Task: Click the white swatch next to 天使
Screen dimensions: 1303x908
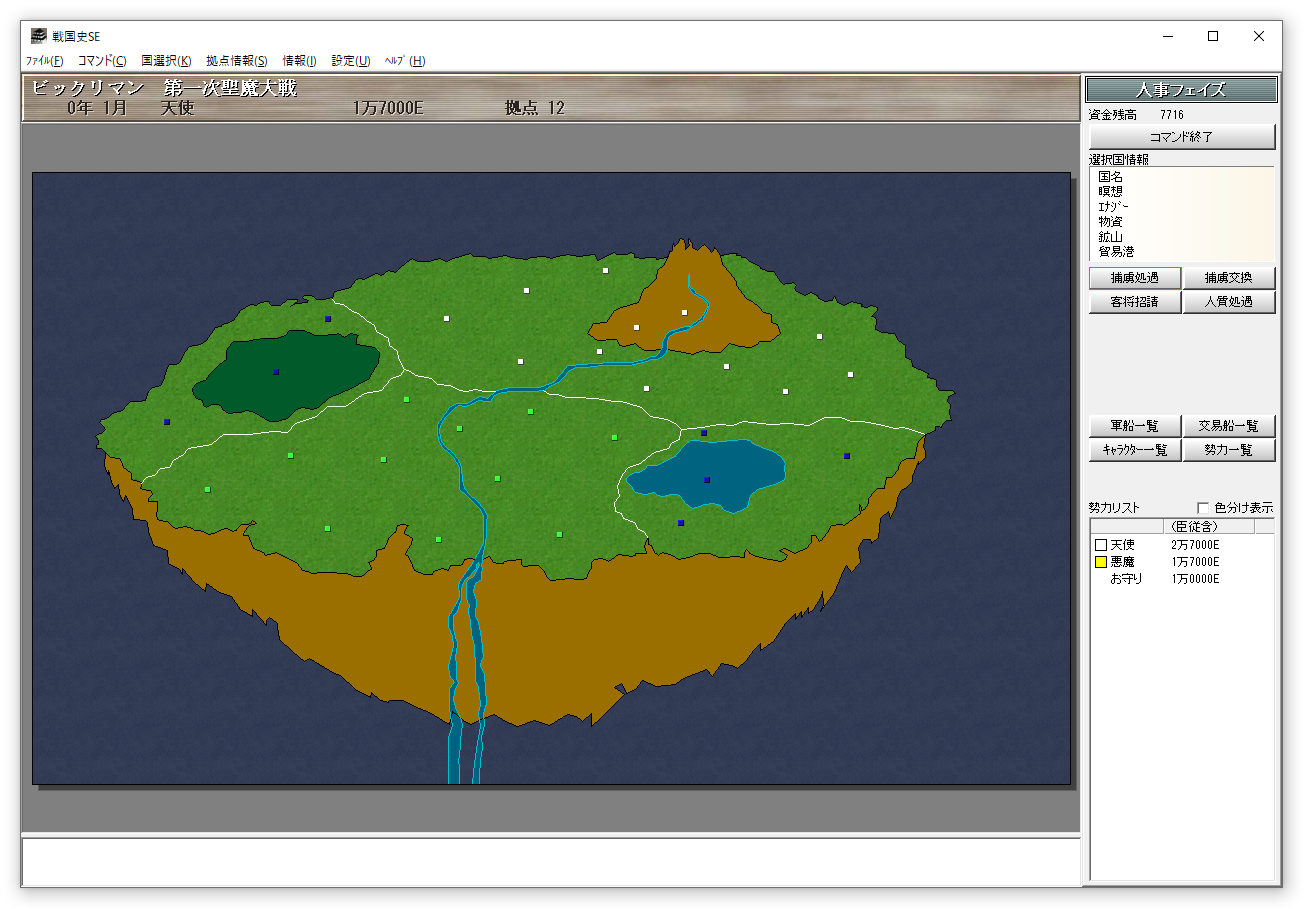Action: click(1101, 545)
